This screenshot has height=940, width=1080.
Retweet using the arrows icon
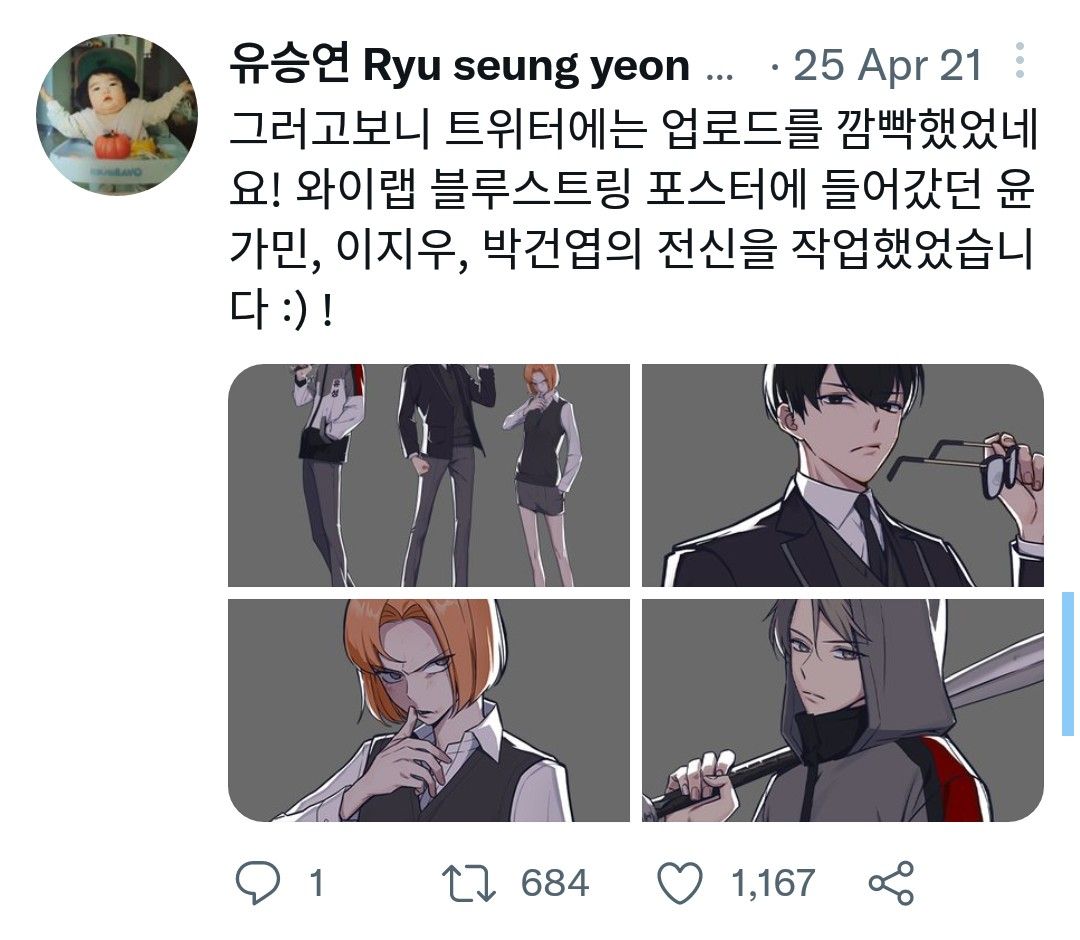tap(468, 884)
